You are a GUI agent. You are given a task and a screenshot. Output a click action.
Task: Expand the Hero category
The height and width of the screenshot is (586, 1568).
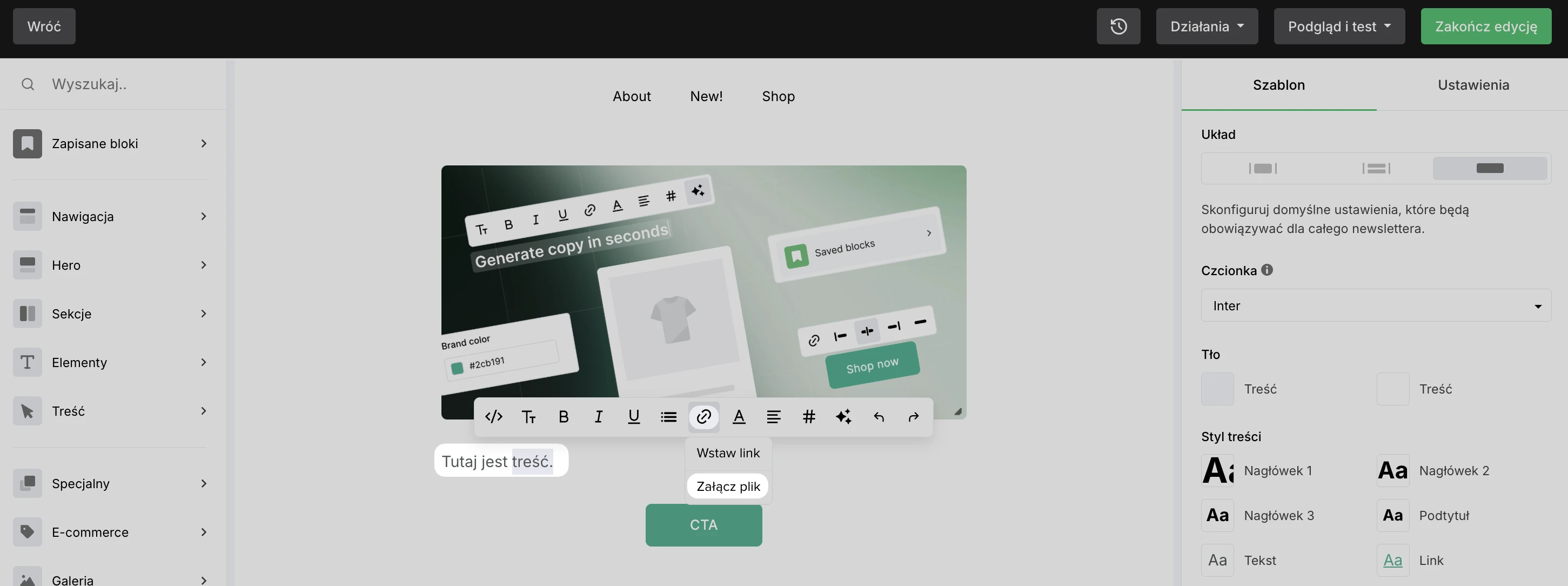coord(204,265)
